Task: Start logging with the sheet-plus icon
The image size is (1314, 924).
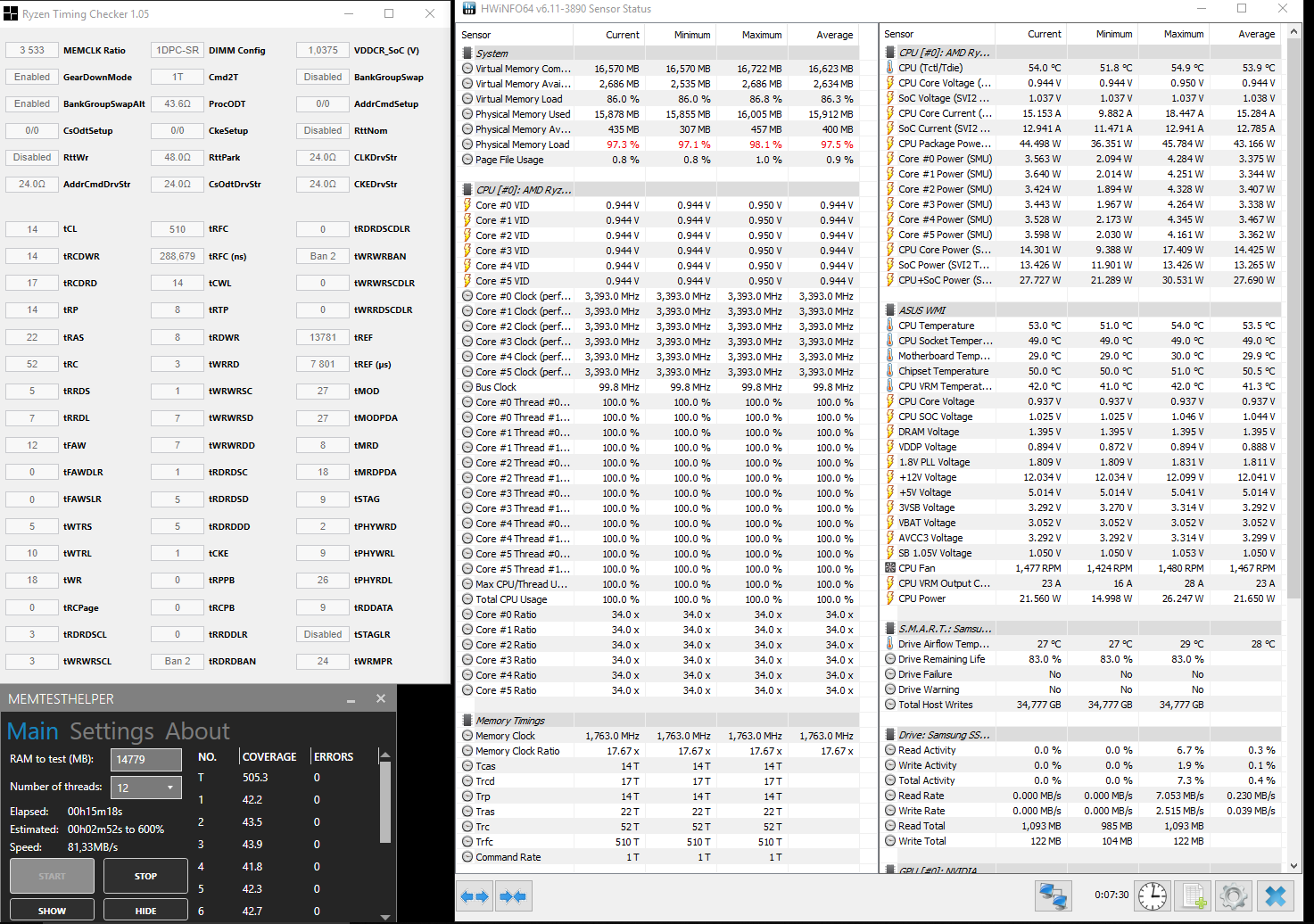Action: (1194, 895)
